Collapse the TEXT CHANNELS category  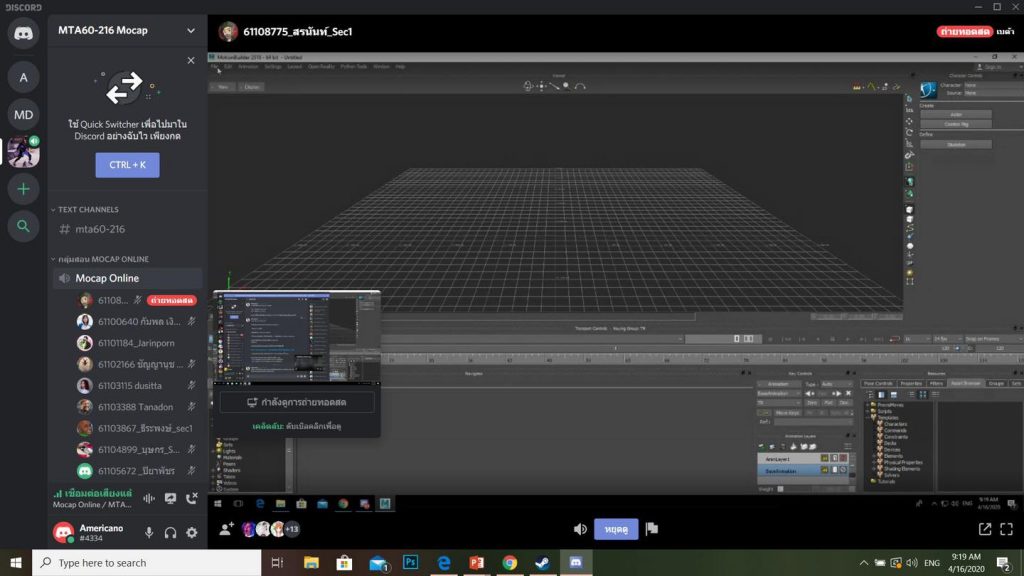point(86,209)
